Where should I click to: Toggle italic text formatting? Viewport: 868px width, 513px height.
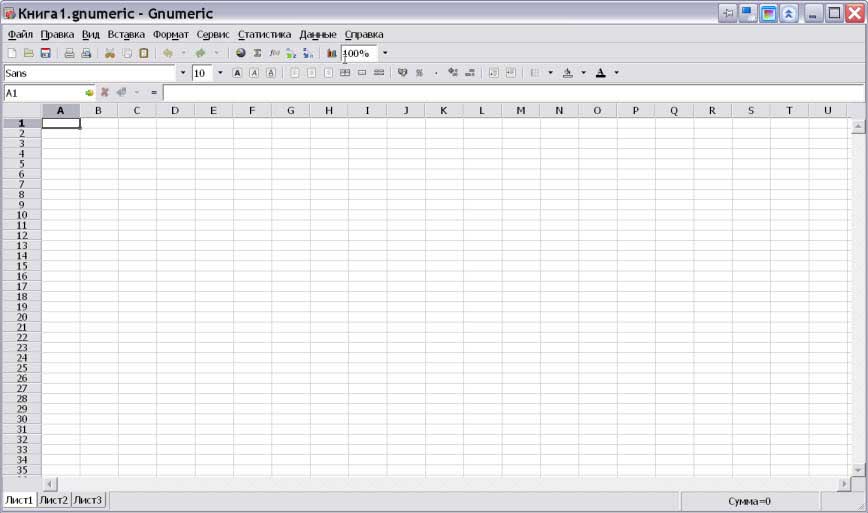click(254, 73)
